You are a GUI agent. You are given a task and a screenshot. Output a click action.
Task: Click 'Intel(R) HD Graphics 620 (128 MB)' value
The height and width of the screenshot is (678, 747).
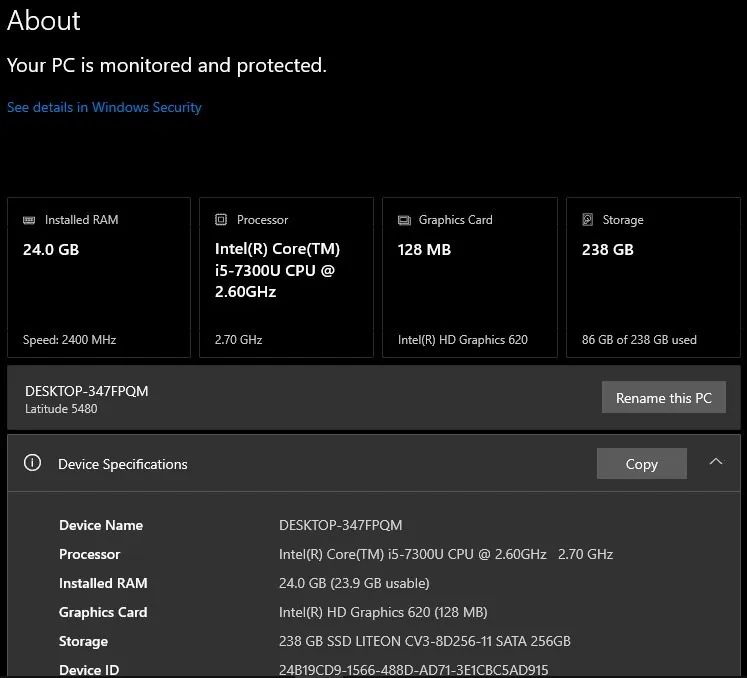383,612
